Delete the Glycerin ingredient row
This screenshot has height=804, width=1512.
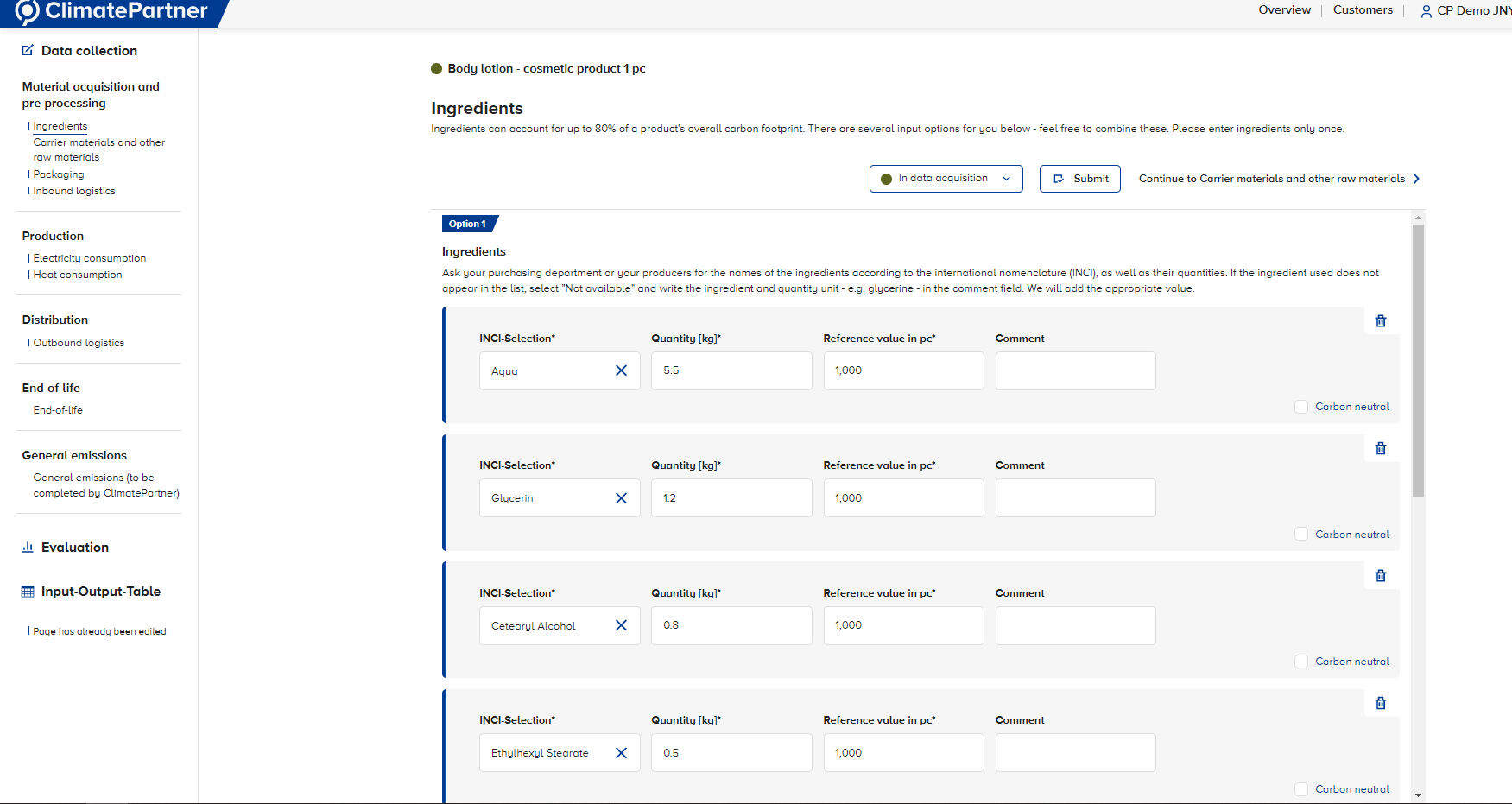click(1381, 448)
